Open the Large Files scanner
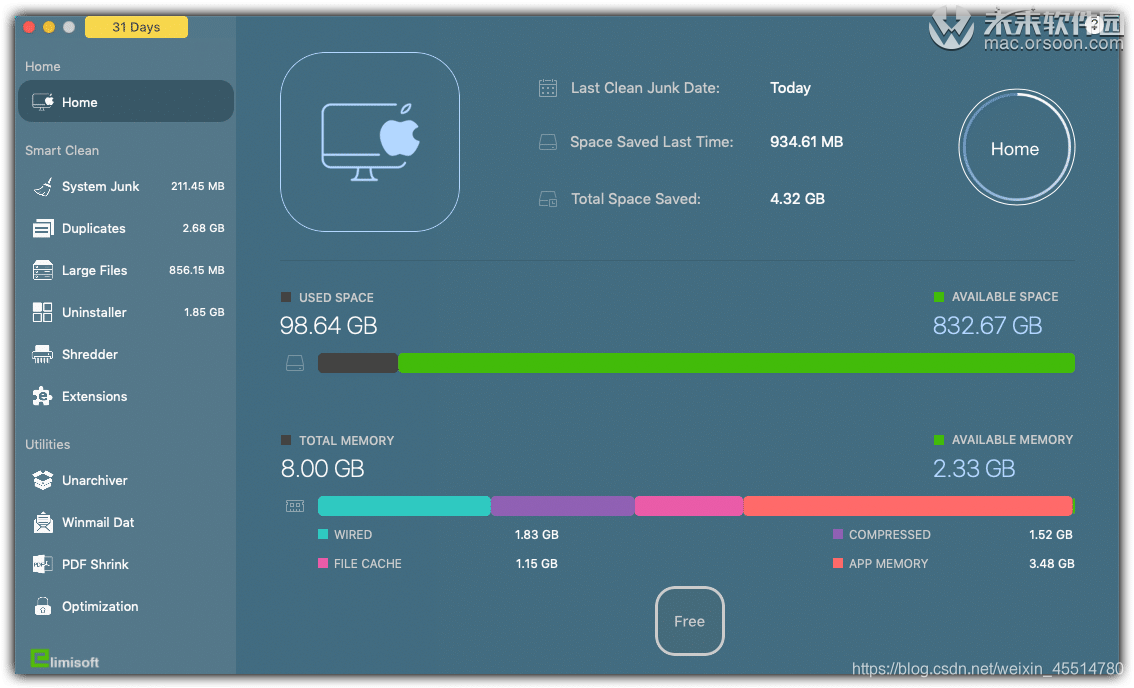 (x=95, y=270)
